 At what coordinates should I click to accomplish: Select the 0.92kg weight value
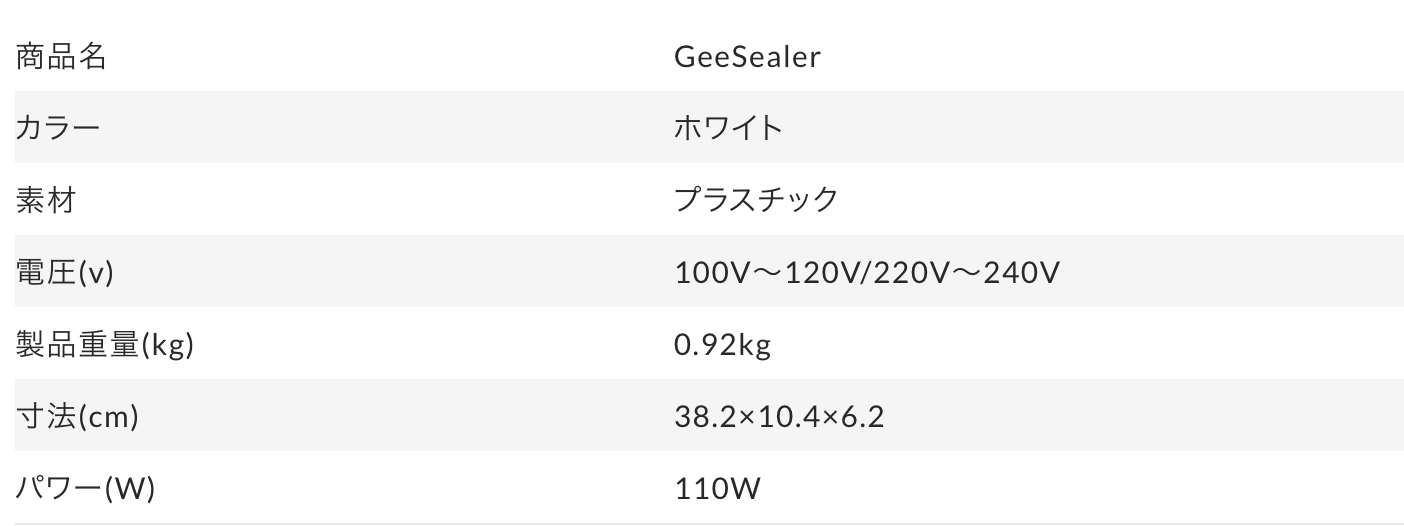pos(722,344)
